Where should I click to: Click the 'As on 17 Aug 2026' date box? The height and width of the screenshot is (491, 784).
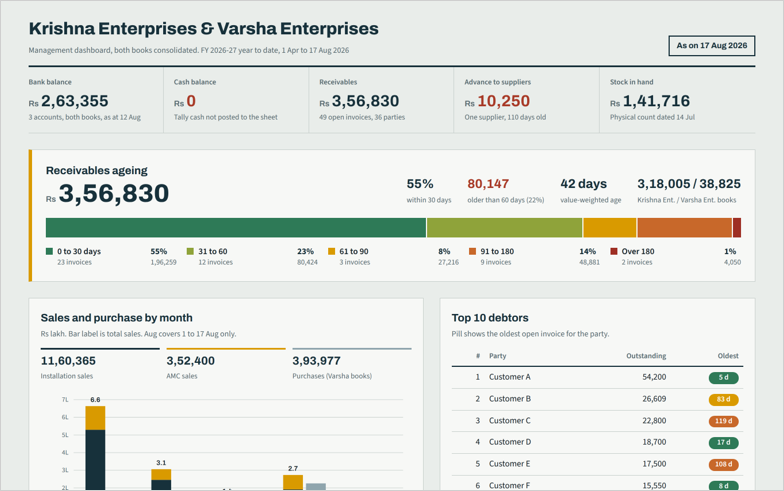(x=712, y=46)
